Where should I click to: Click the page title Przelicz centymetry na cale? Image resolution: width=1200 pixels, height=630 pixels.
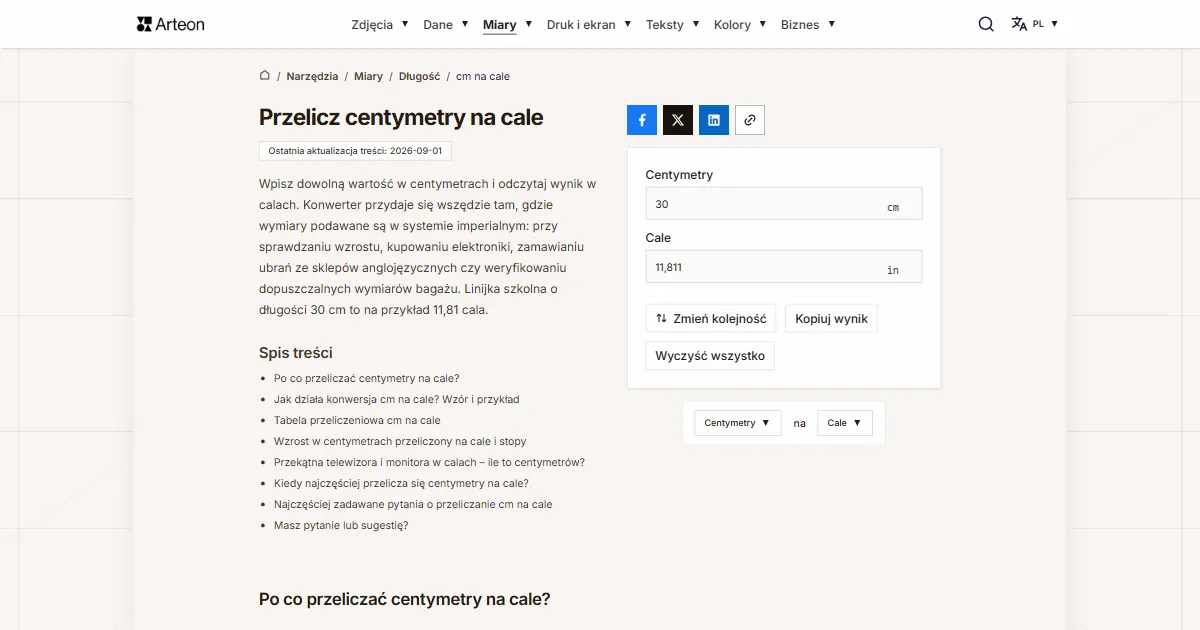pos(401,117)
